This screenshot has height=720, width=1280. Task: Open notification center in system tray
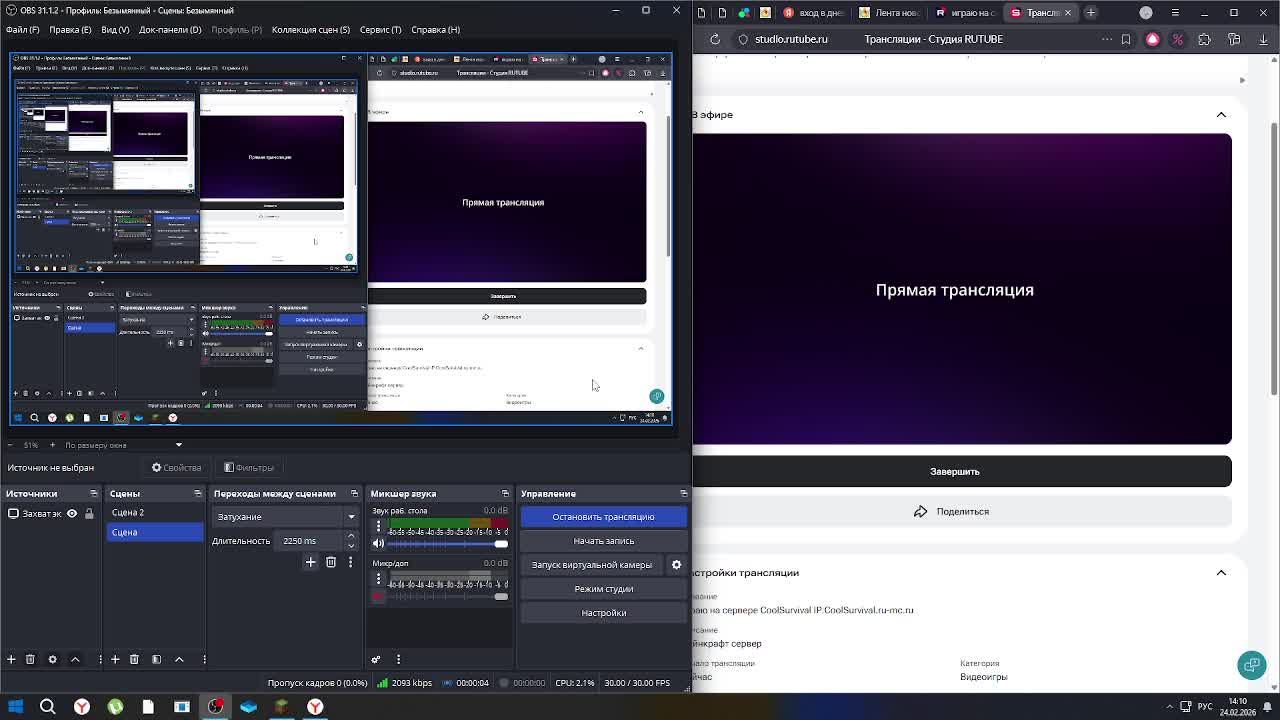1269,706
